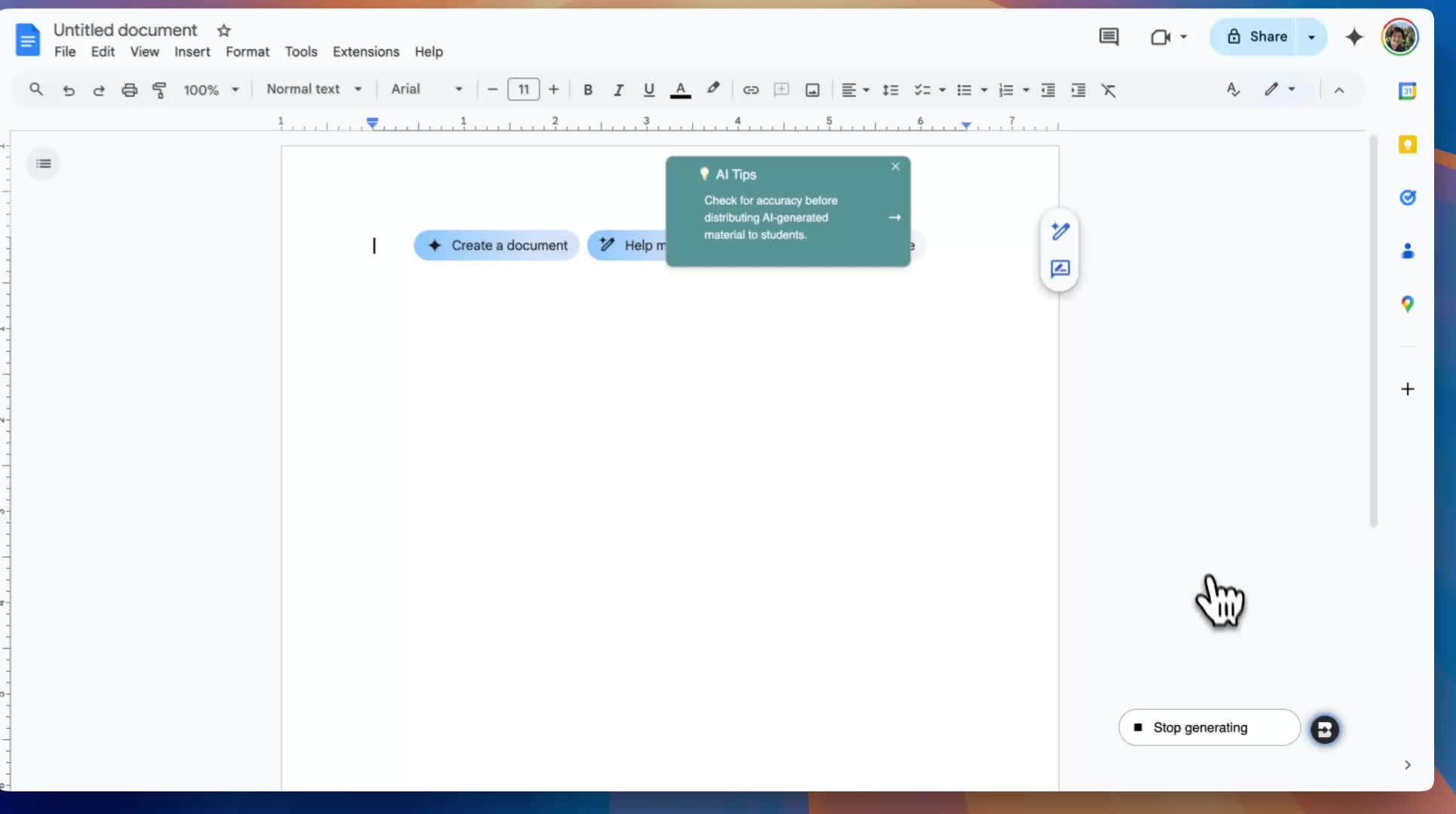Open the Insert menu

tap(192, 52)
